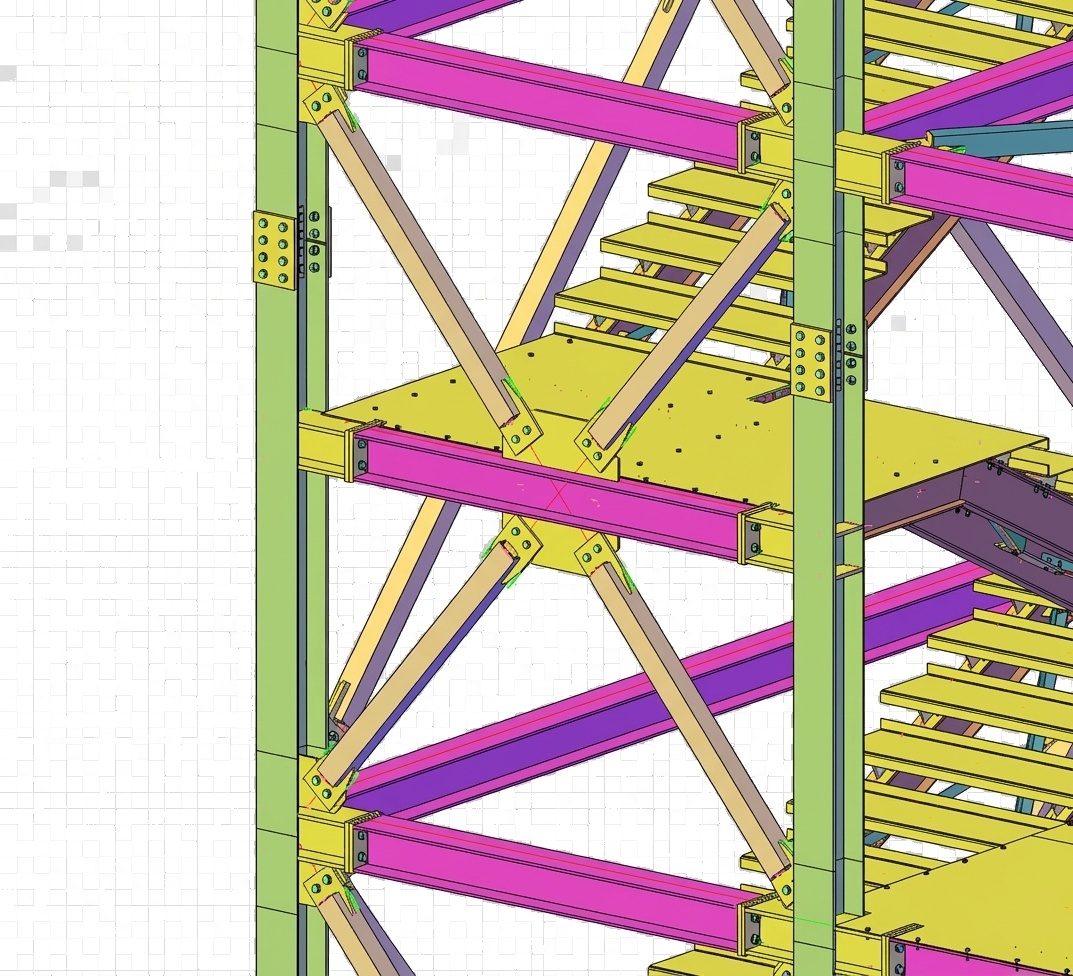
Task: Pick the lower-left diagonal brace with purple side
Action: tap(421, 664)
